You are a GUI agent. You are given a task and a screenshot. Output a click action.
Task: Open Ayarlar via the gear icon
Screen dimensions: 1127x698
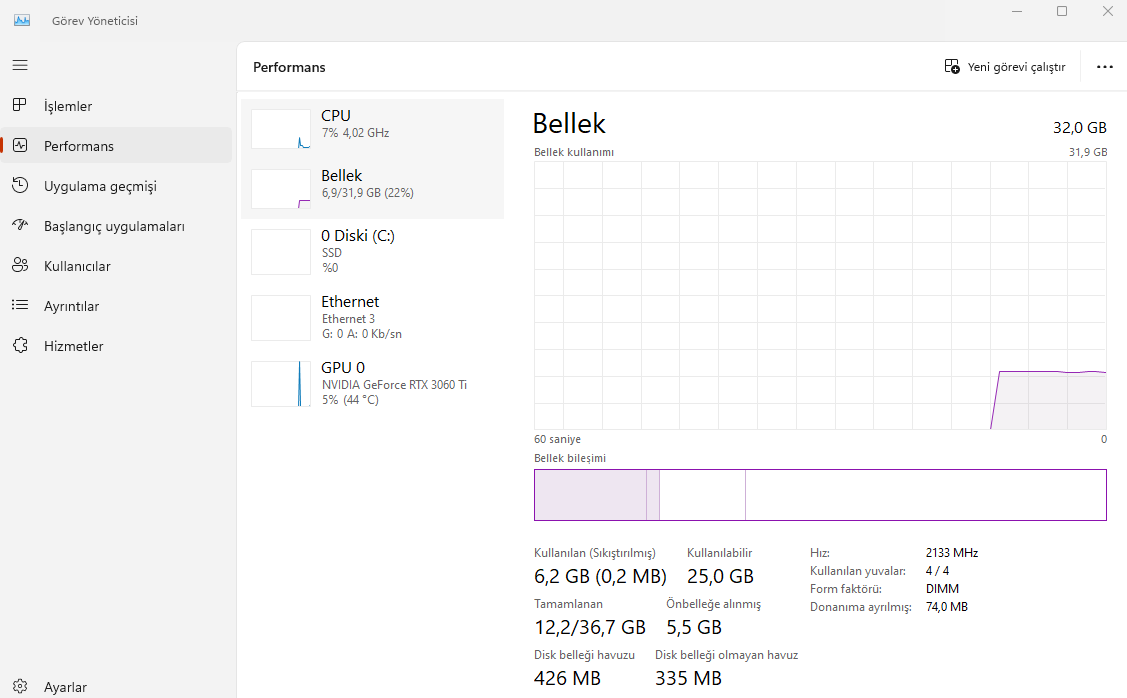[x=20, y=687]
